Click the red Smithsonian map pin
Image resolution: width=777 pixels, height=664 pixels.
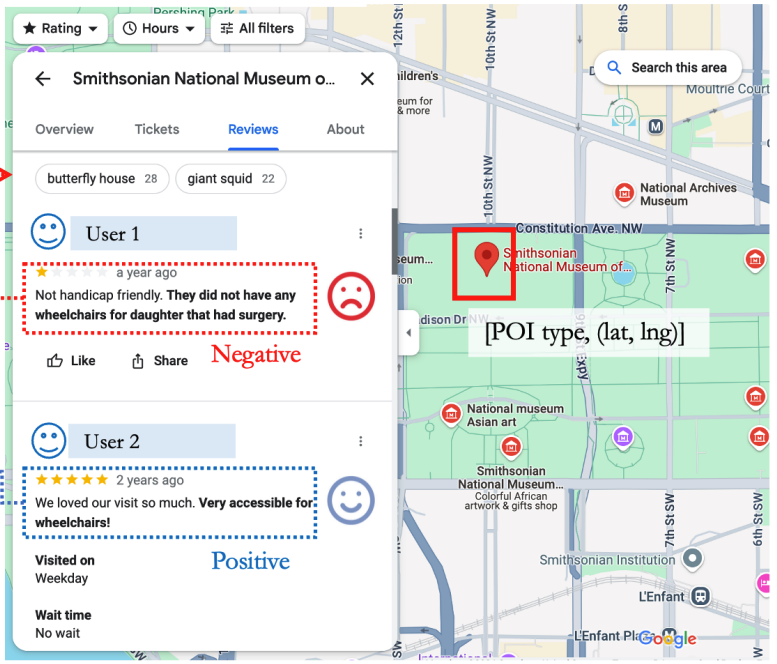[x=486, y=258]
